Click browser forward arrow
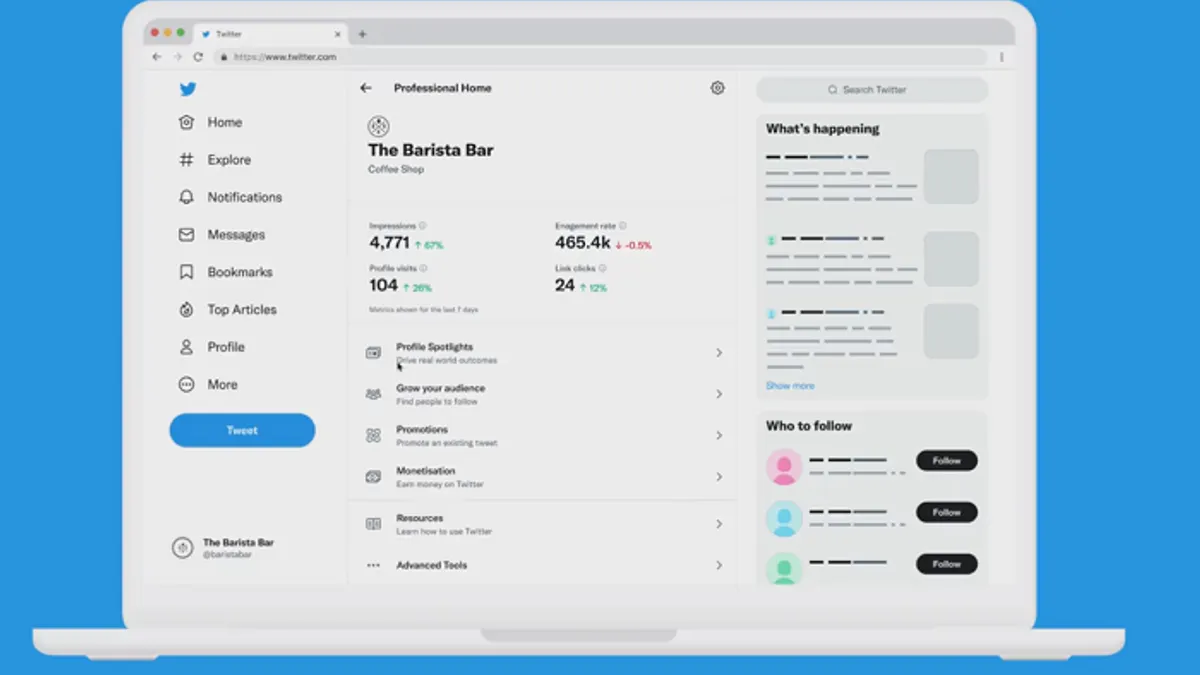Screen dimensions: 1200x675 [x=177, y=57]
